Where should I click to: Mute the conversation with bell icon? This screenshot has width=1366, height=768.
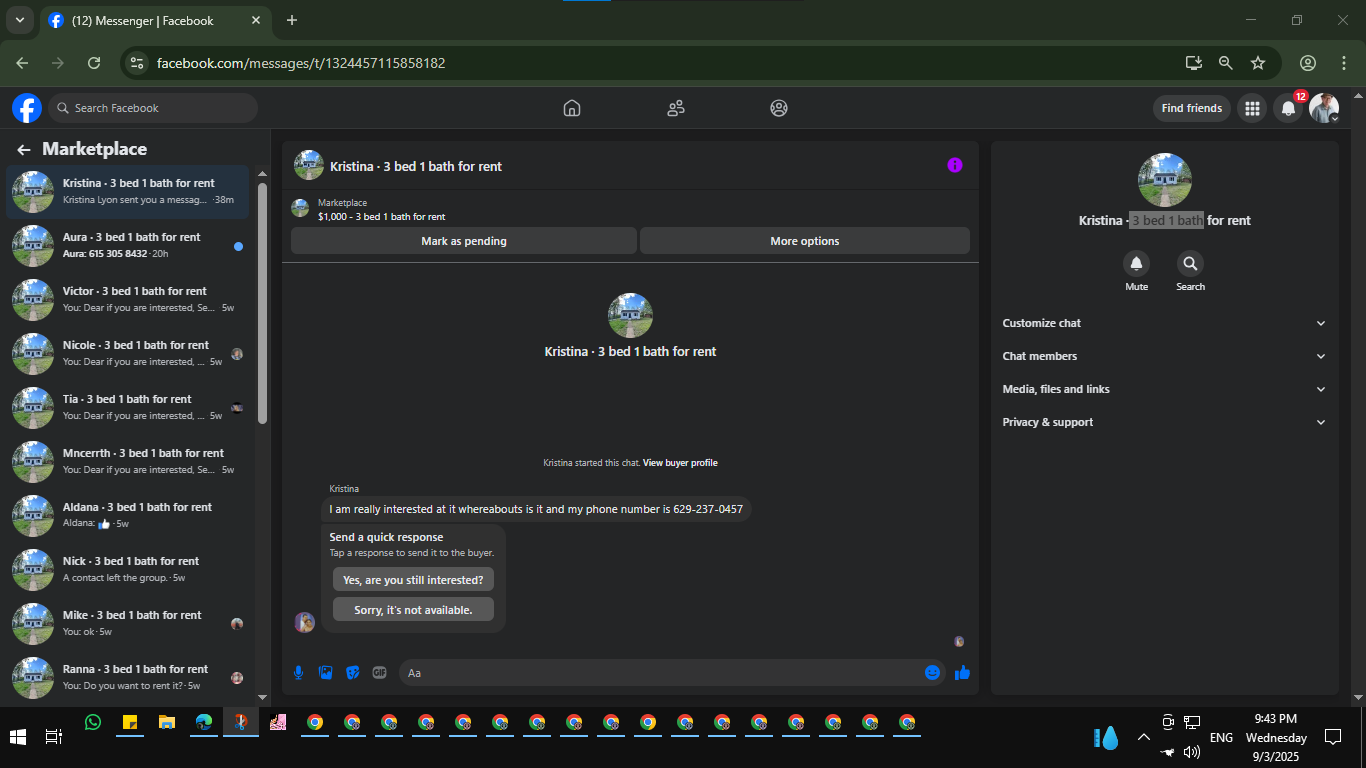(1136, 264)
